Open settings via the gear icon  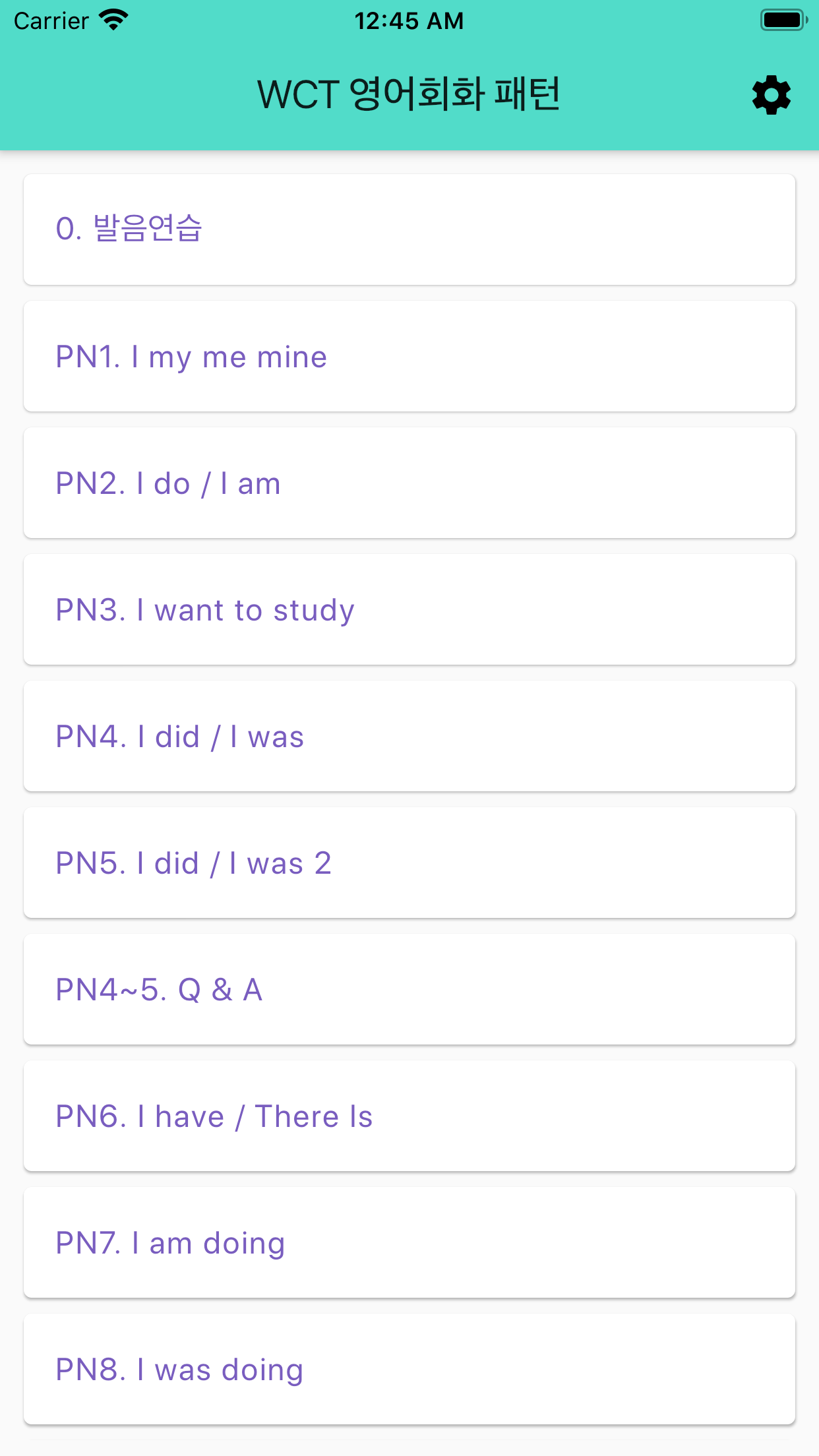click(771, 96)
